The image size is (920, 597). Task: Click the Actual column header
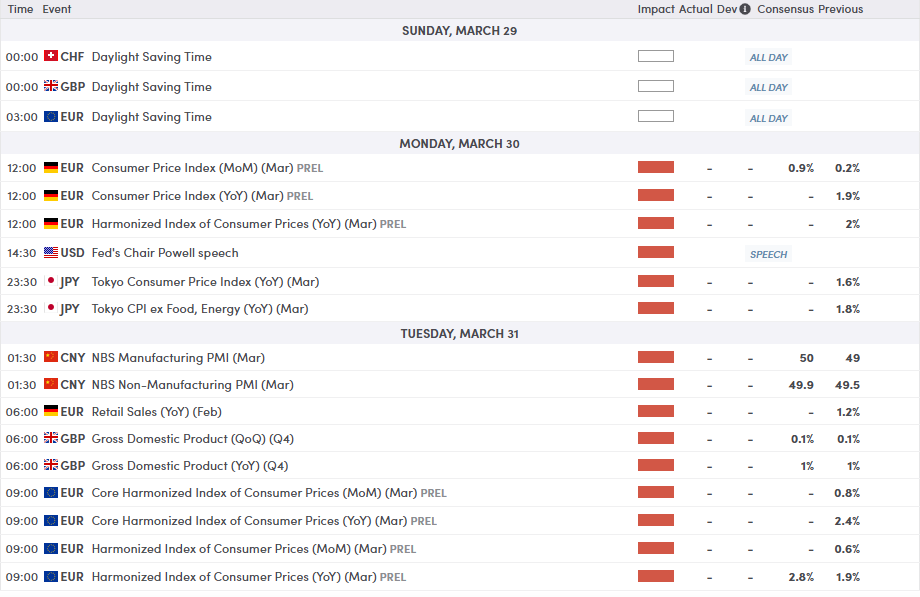click(696, 9)
